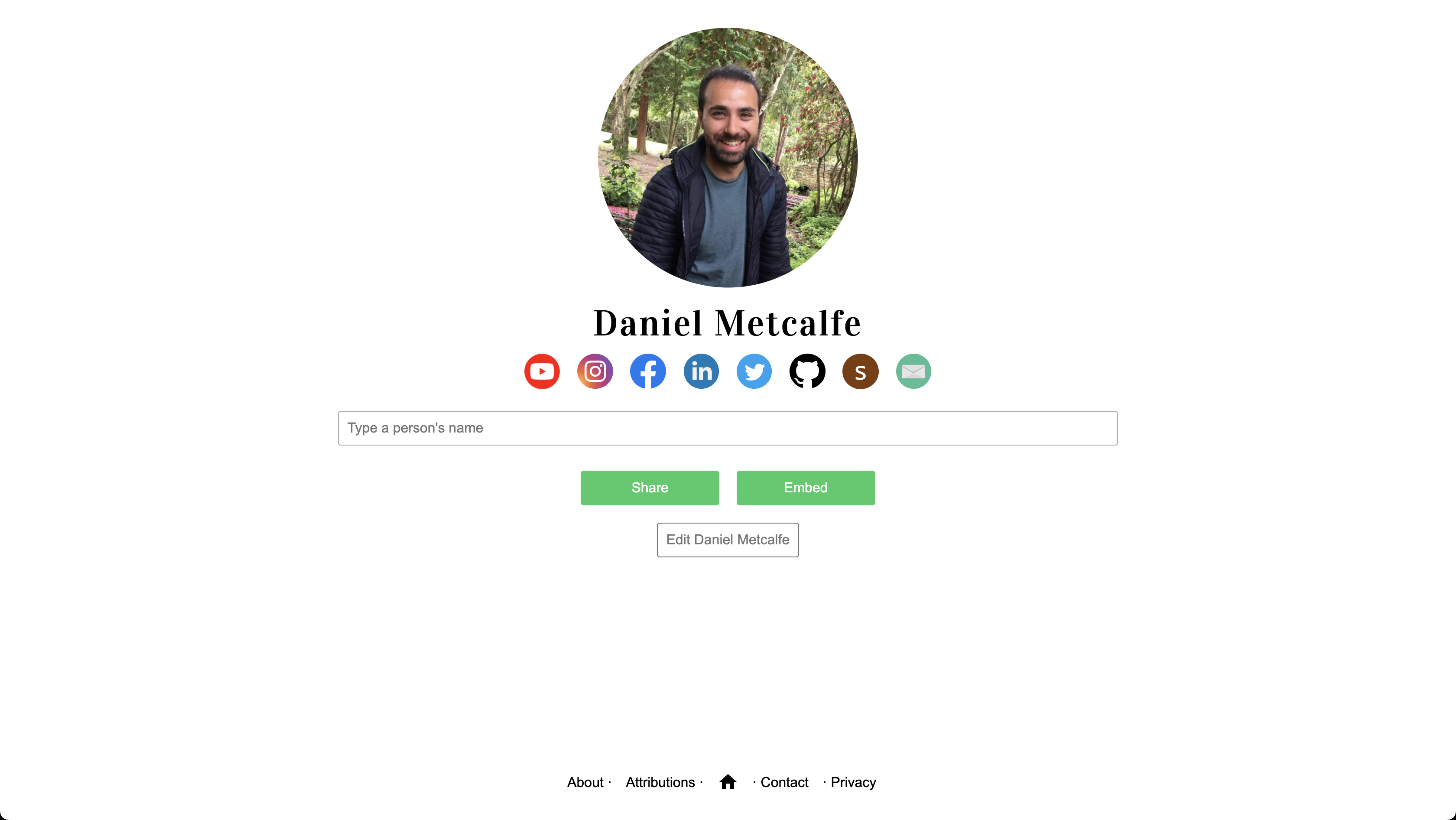
Task: Open the Privacy footer link
Action: [x=854, y=782]
